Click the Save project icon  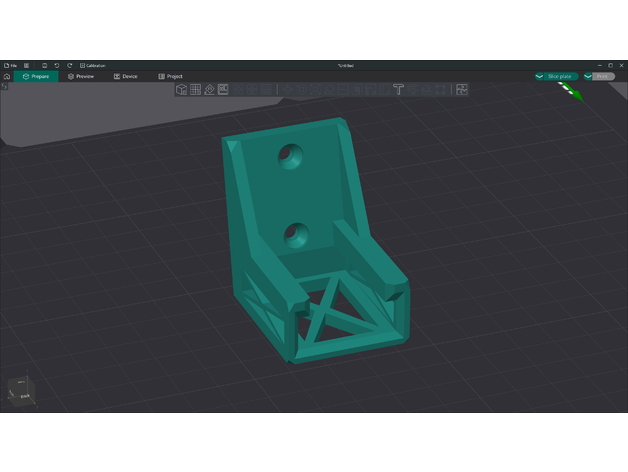[44, 65]
